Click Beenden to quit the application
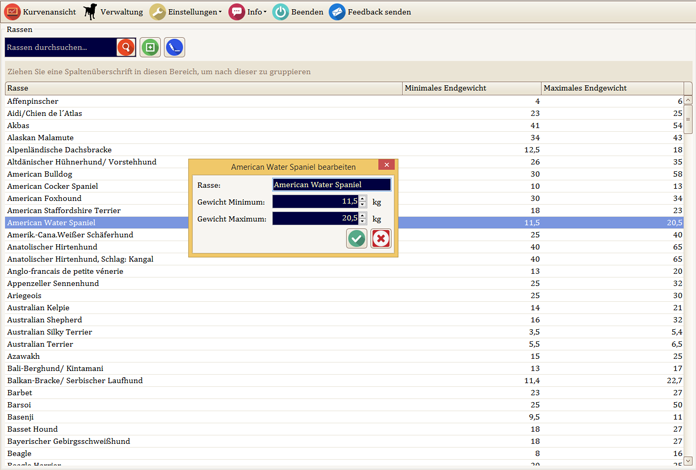Screen dimensions: 696x470 (298, 12)
